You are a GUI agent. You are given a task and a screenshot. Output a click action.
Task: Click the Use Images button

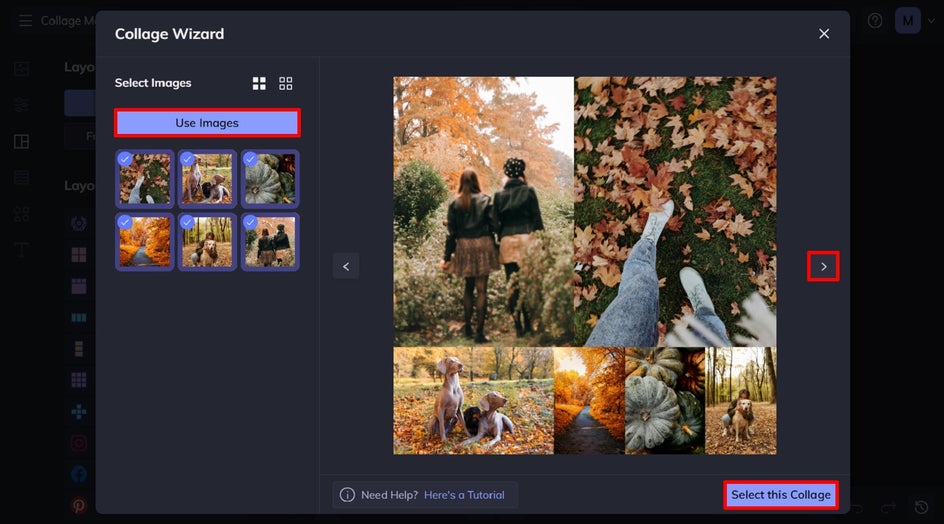(x=207, y=123)
